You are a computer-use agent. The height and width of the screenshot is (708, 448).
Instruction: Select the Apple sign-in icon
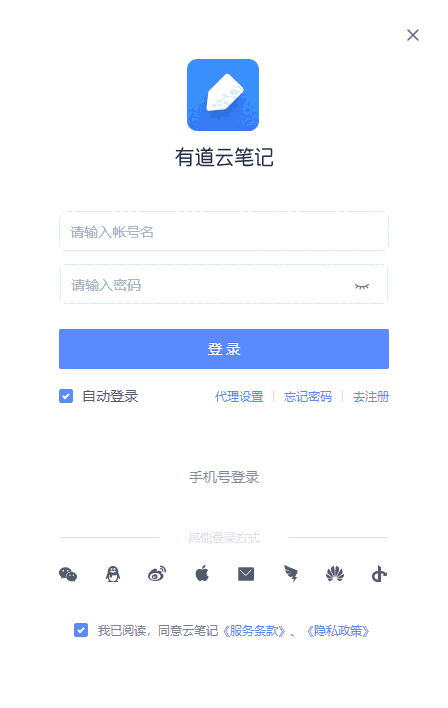pyautogui.click(x=201, y=573)
